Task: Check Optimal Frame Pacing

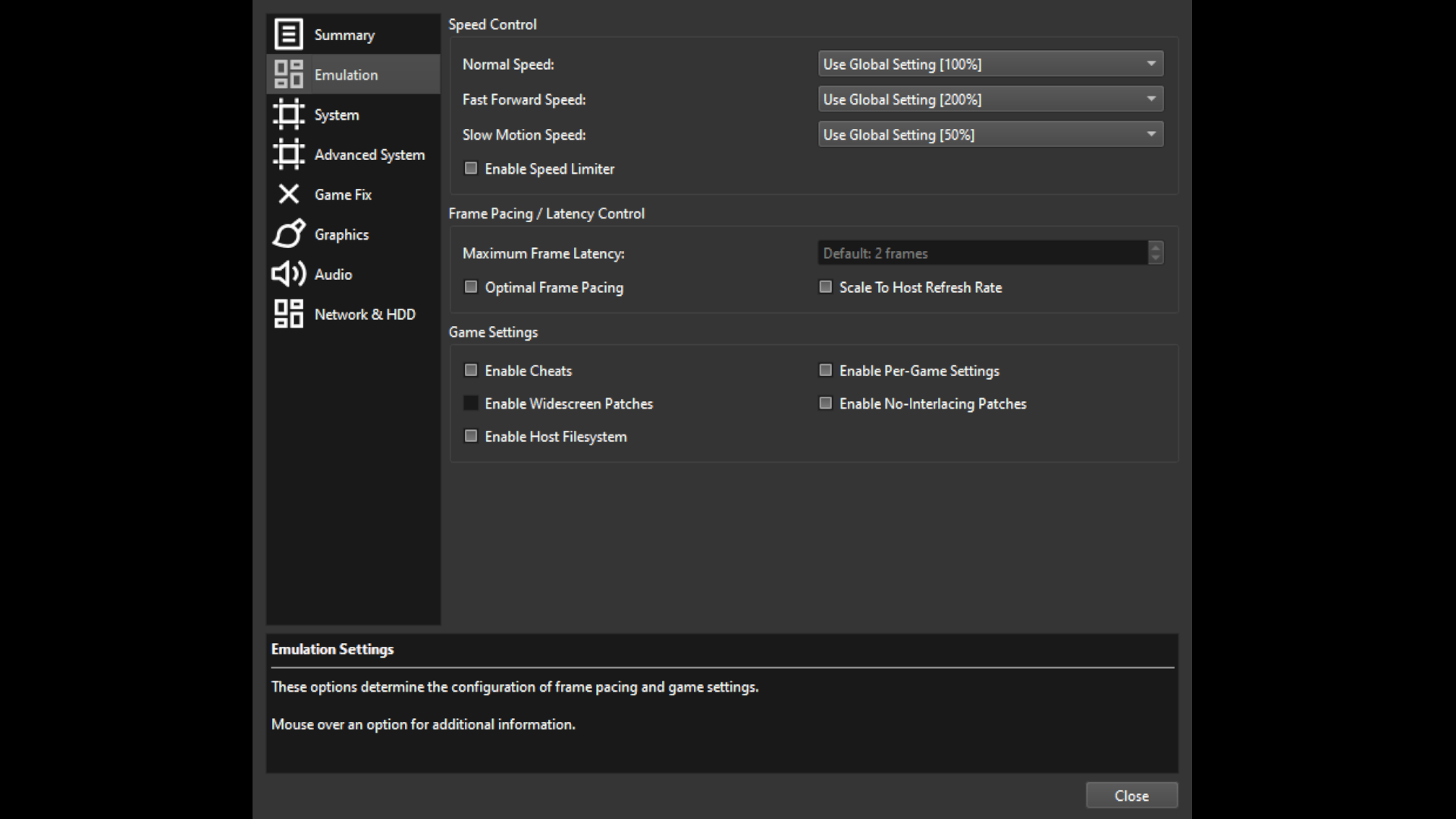Action: coord(470,287)
